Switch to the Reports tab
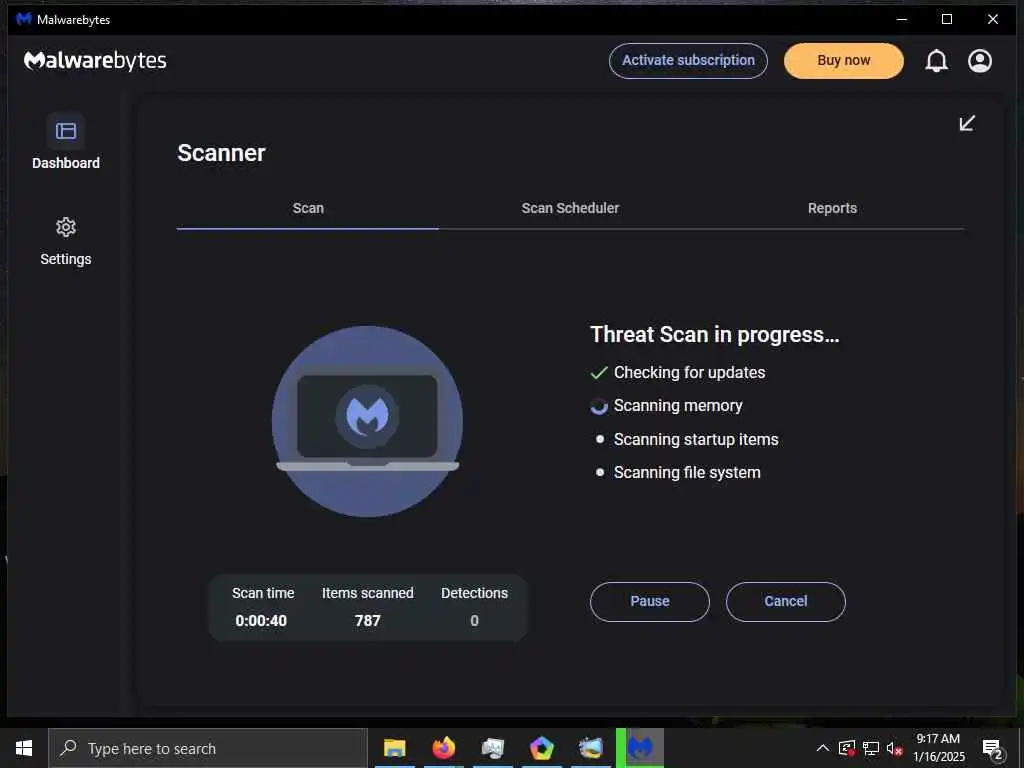This screenshot has width=1024, height=768. tap(832, 208)
